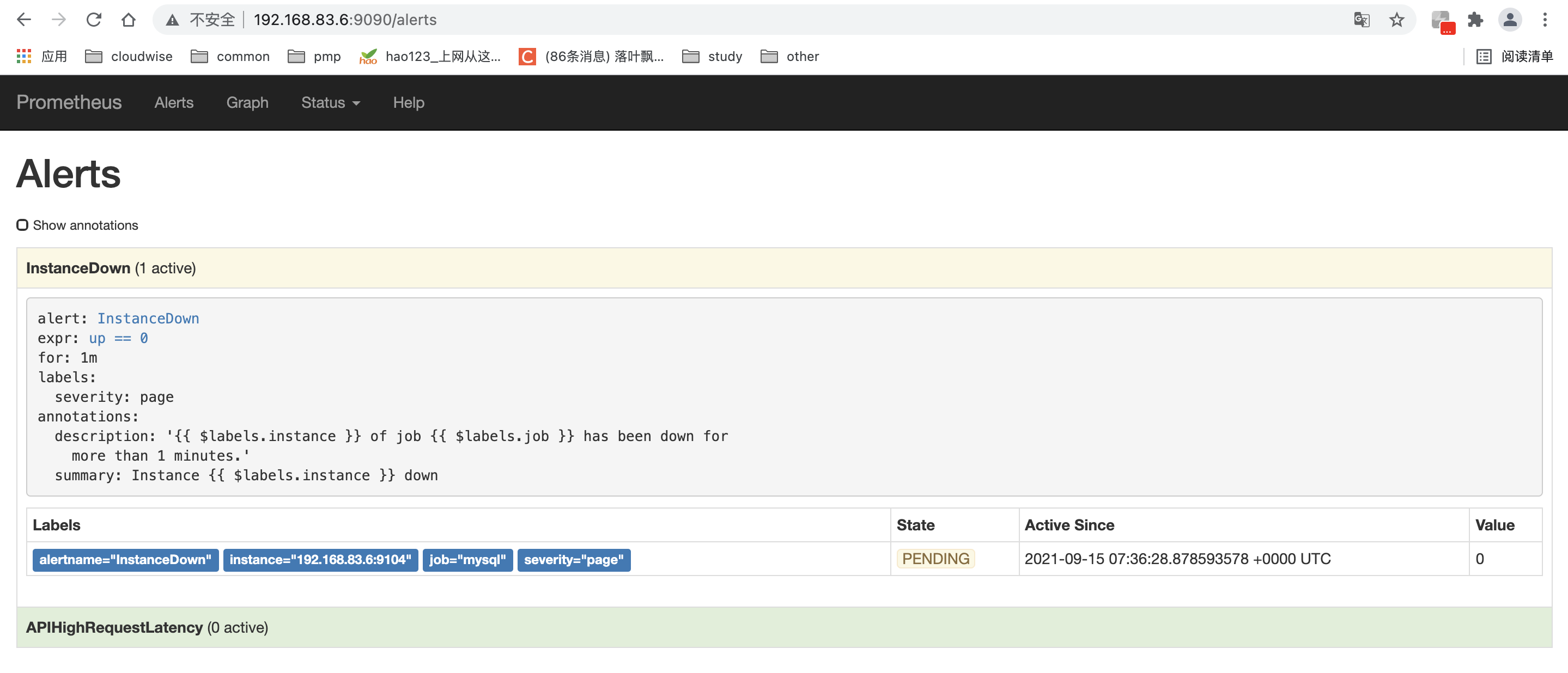Screen dimensions: 1568x673
Task: Bookmark page with the star icon
Action: [x=1396, y=20]
